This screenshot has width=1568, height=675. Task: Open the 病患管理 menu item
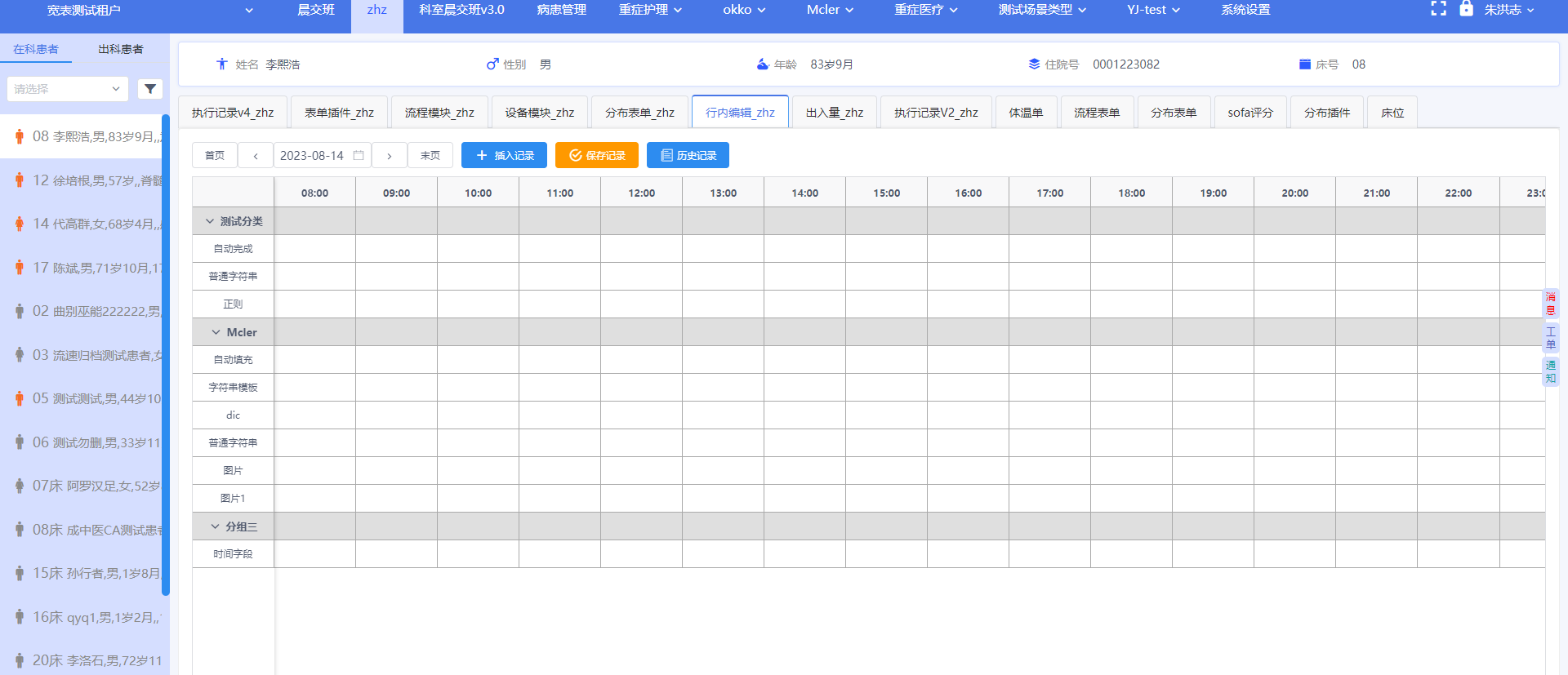[562, 10]
